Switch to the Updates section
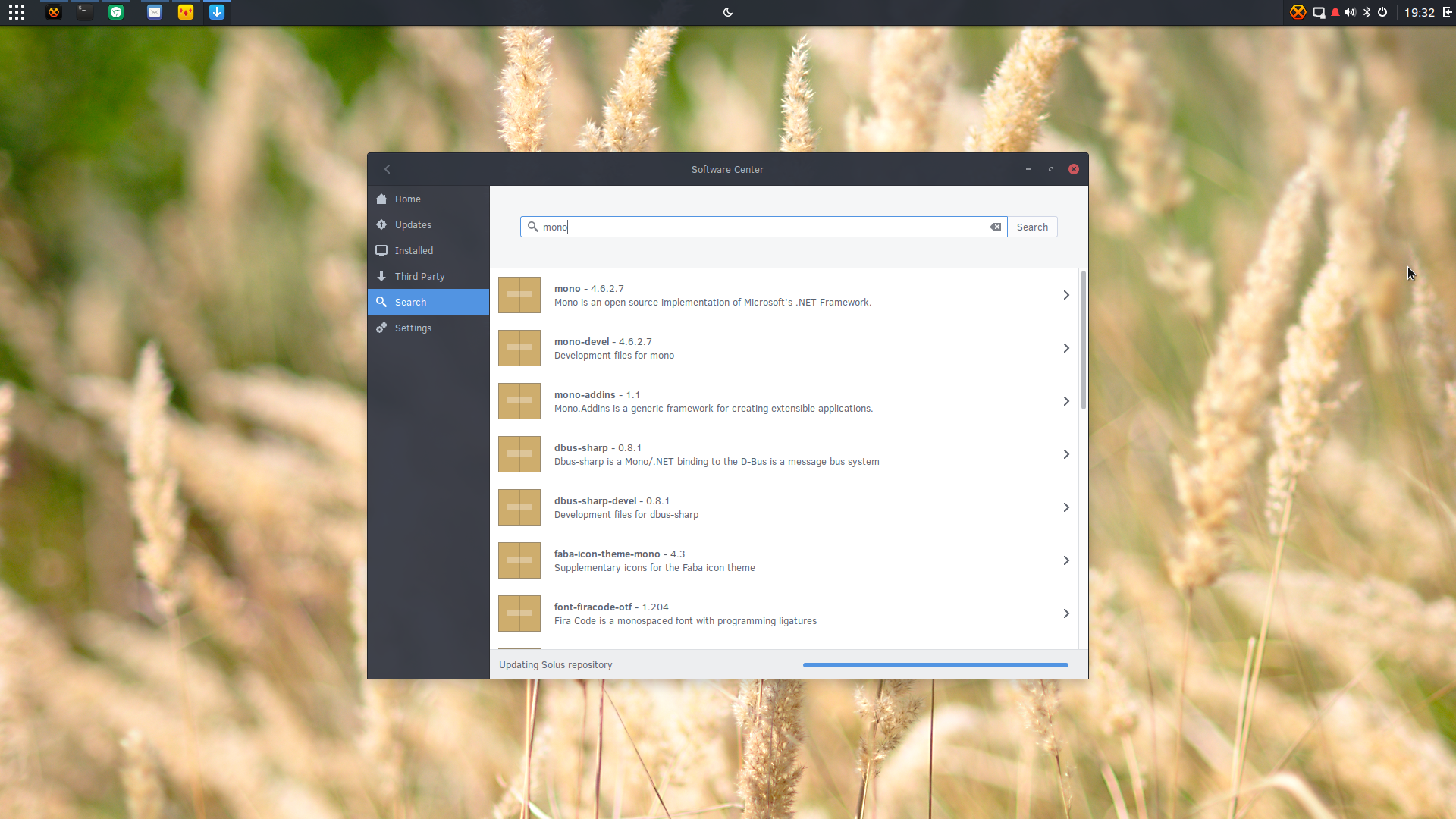 click(428, 224)
